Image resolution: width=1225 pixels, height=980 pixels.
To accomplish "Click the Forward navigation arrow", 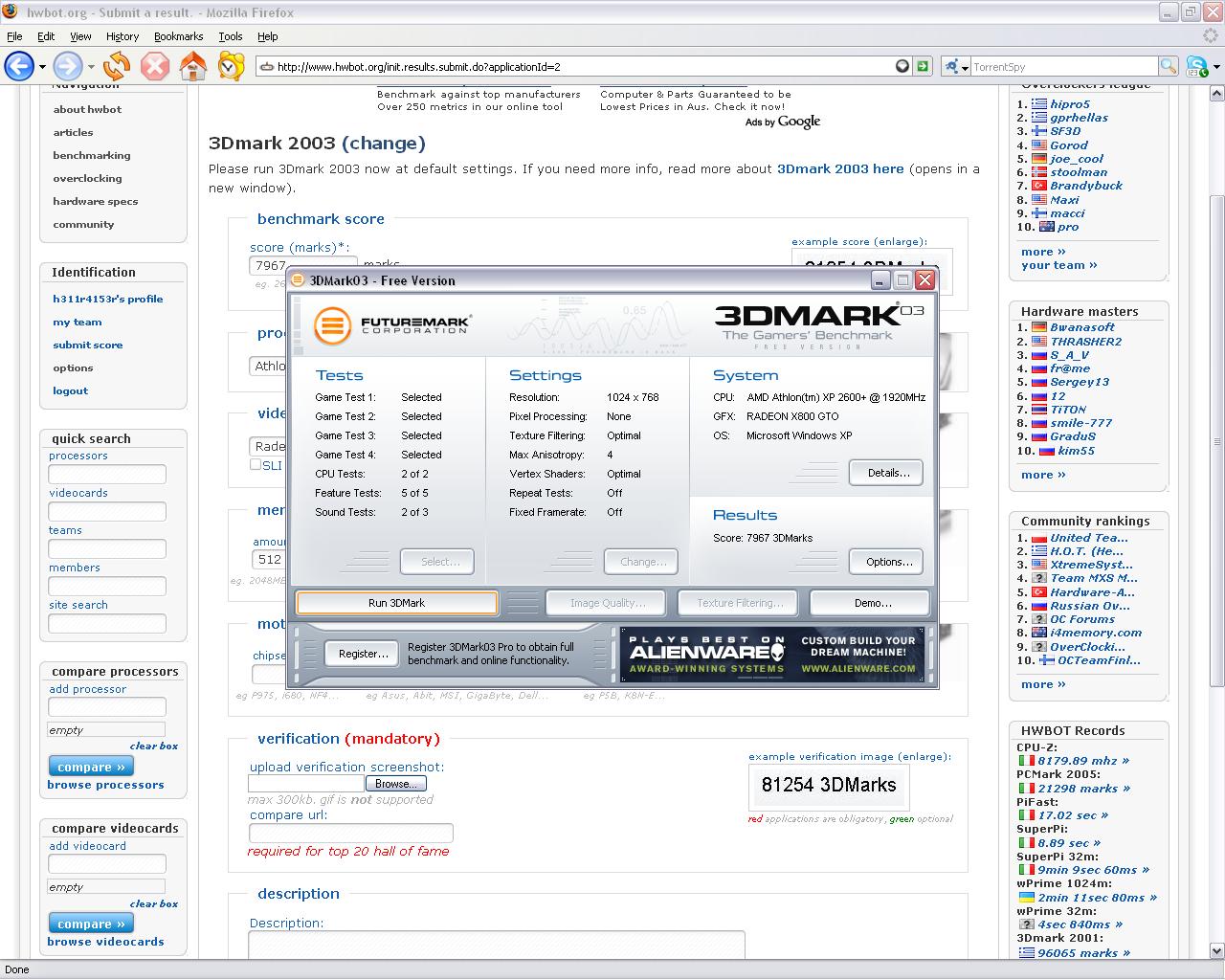I will click(x=68, y=66).
